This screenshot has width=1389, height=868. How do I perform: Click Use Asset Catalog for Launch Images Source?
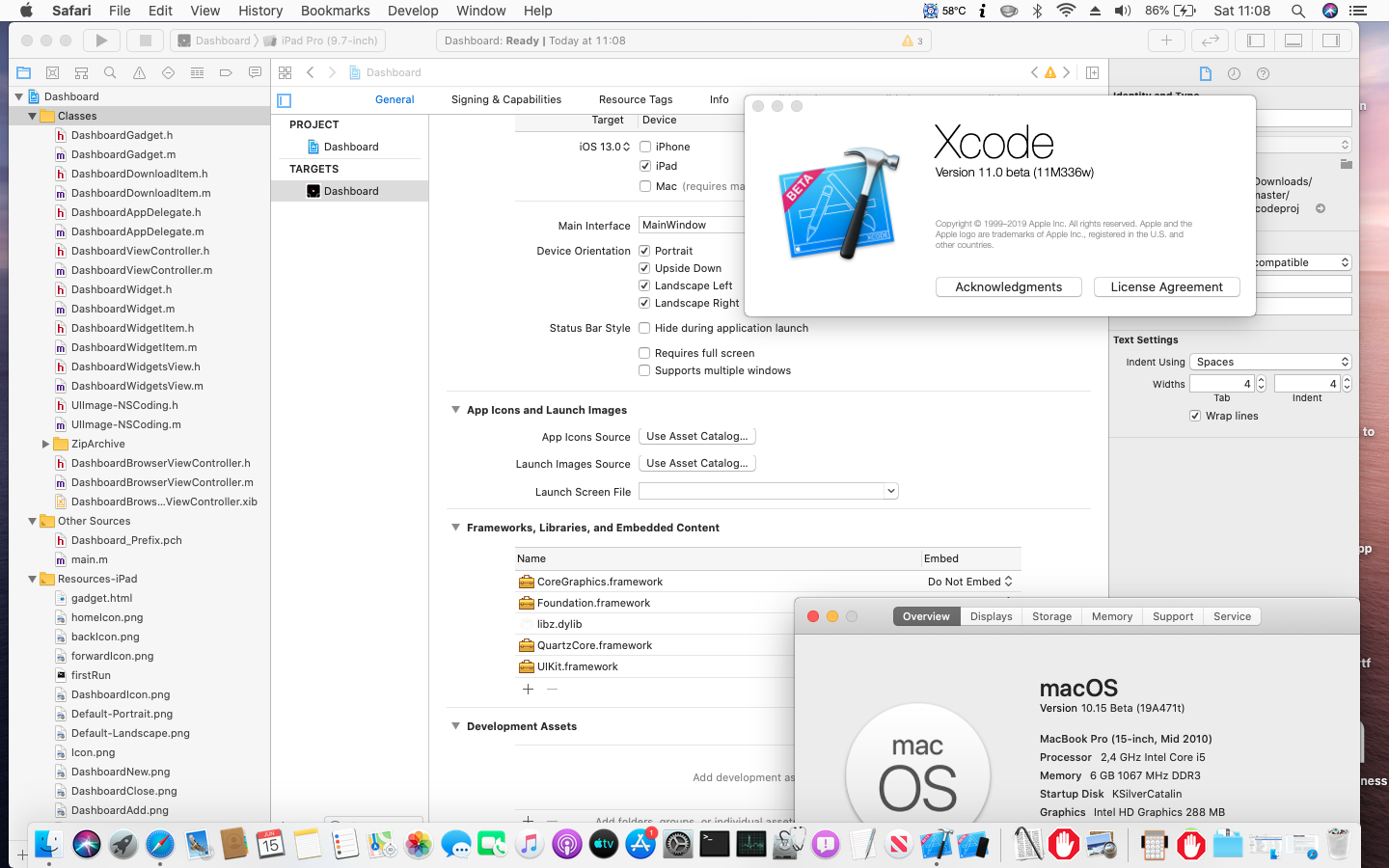click(x=697, y=463)
